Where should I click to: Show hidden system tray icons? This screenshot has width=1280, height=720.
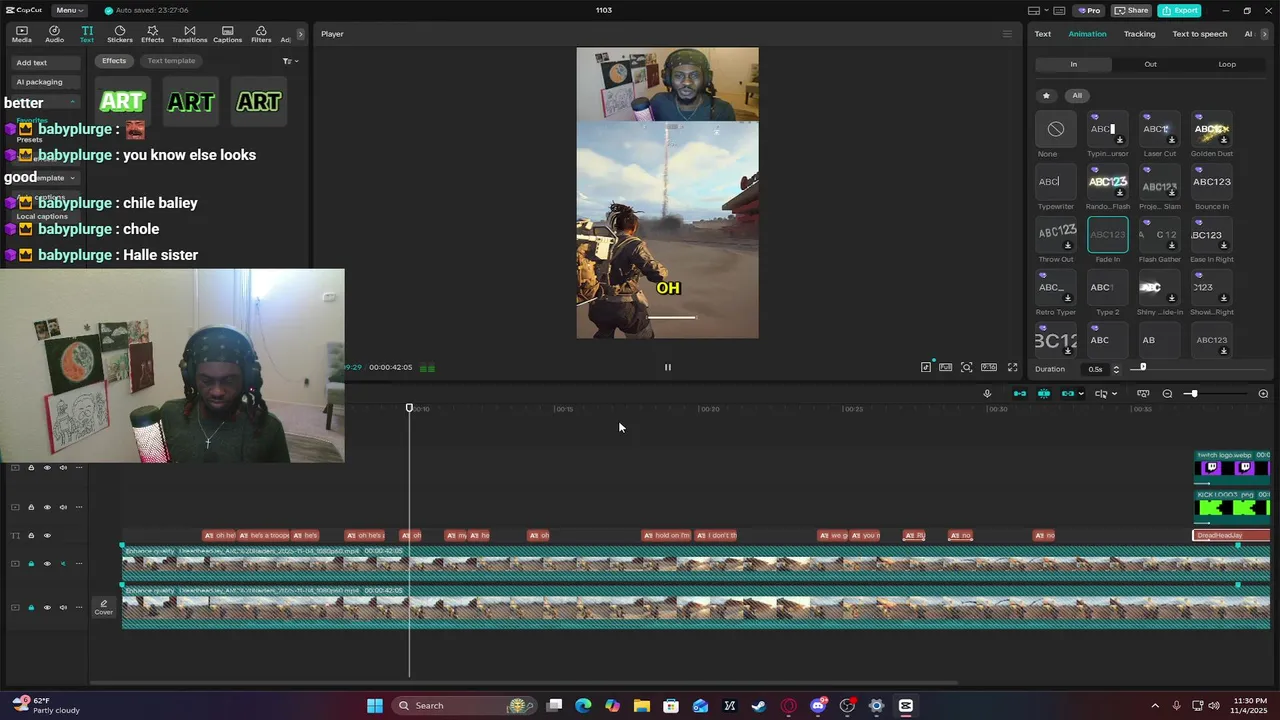pos(1155,706)
